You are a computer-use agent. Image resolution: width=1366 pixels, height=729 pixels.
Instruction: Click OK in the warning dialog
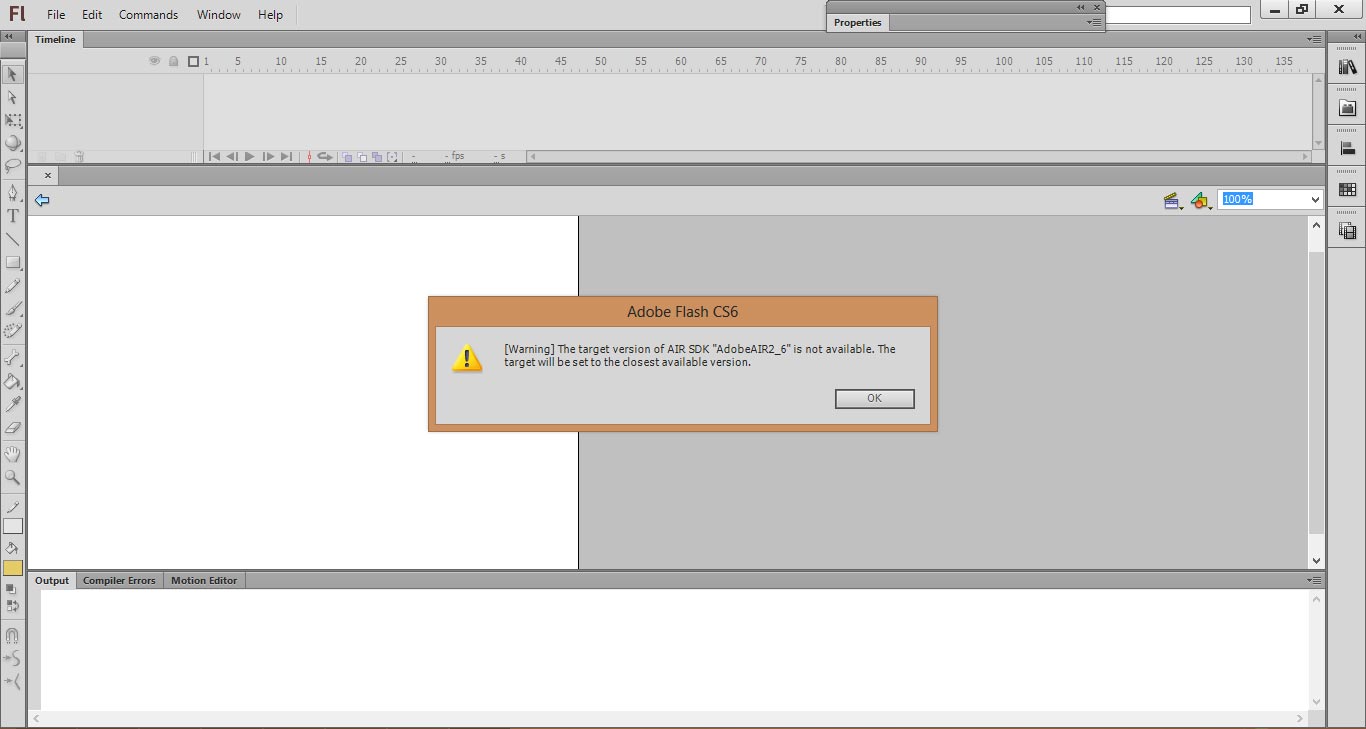(874, 398)
